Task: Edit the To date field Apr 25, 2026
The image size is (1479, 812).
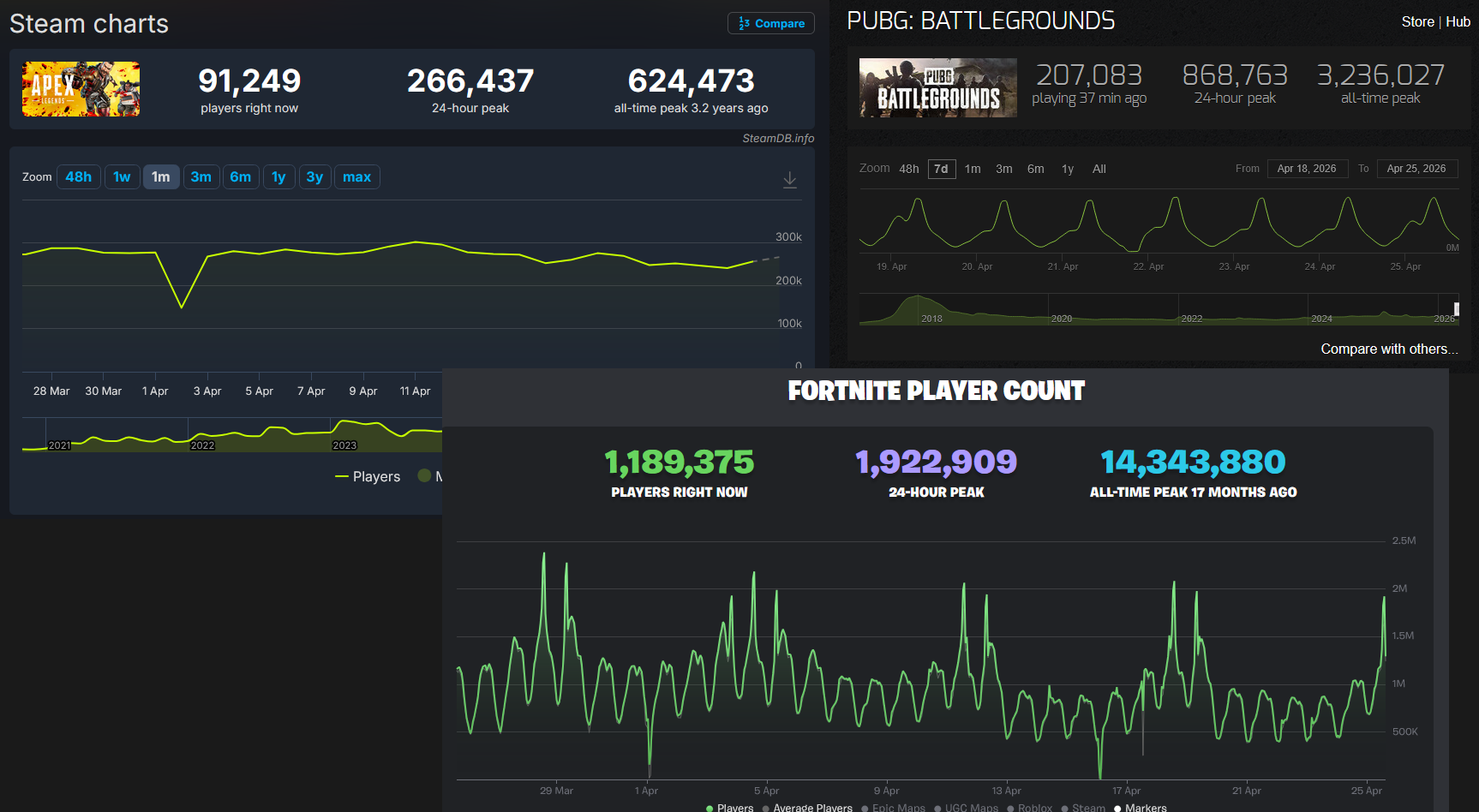Action: point(1416,169)
